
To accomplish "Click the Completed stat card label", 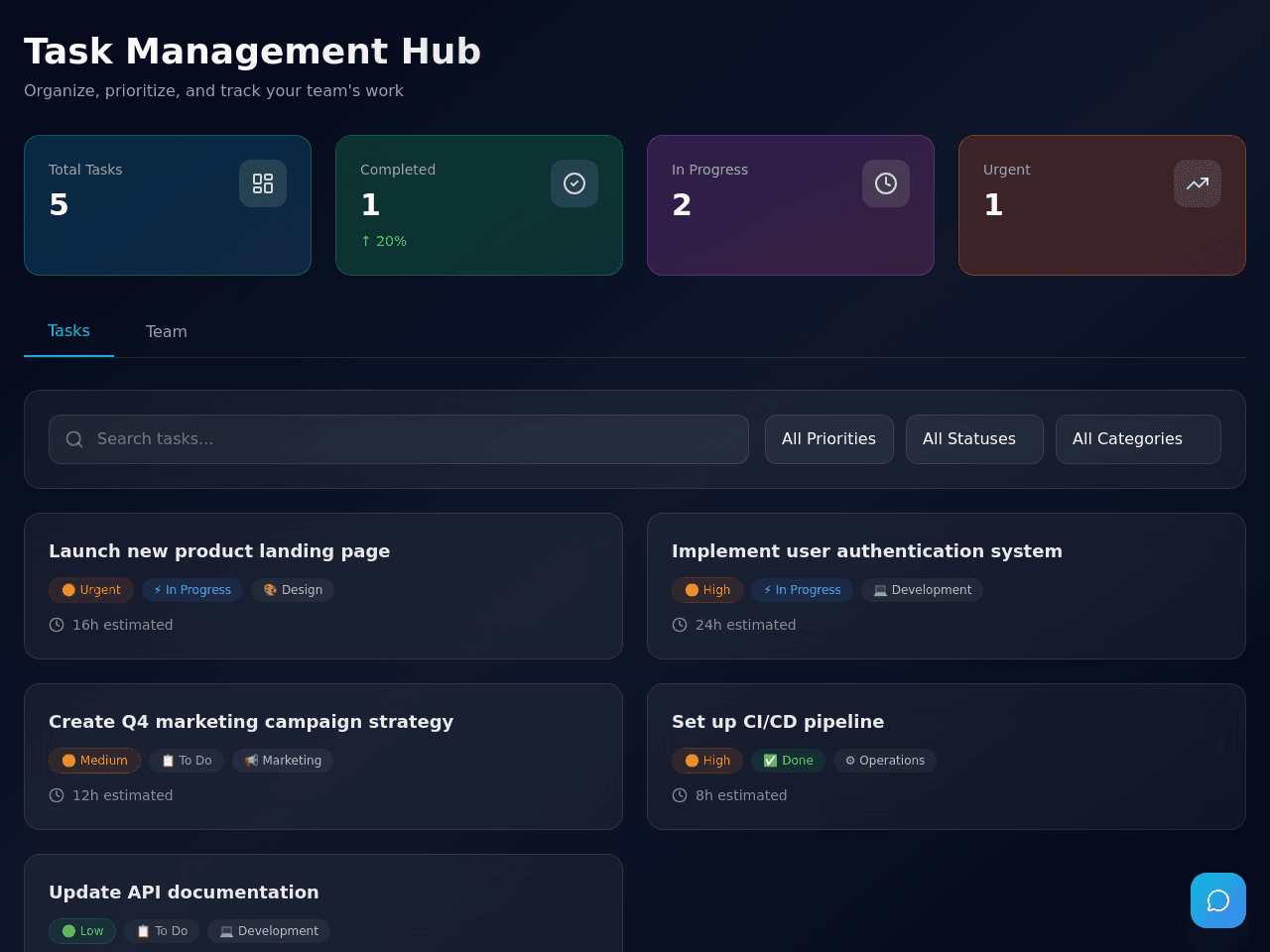I will [x=398, y=170].
